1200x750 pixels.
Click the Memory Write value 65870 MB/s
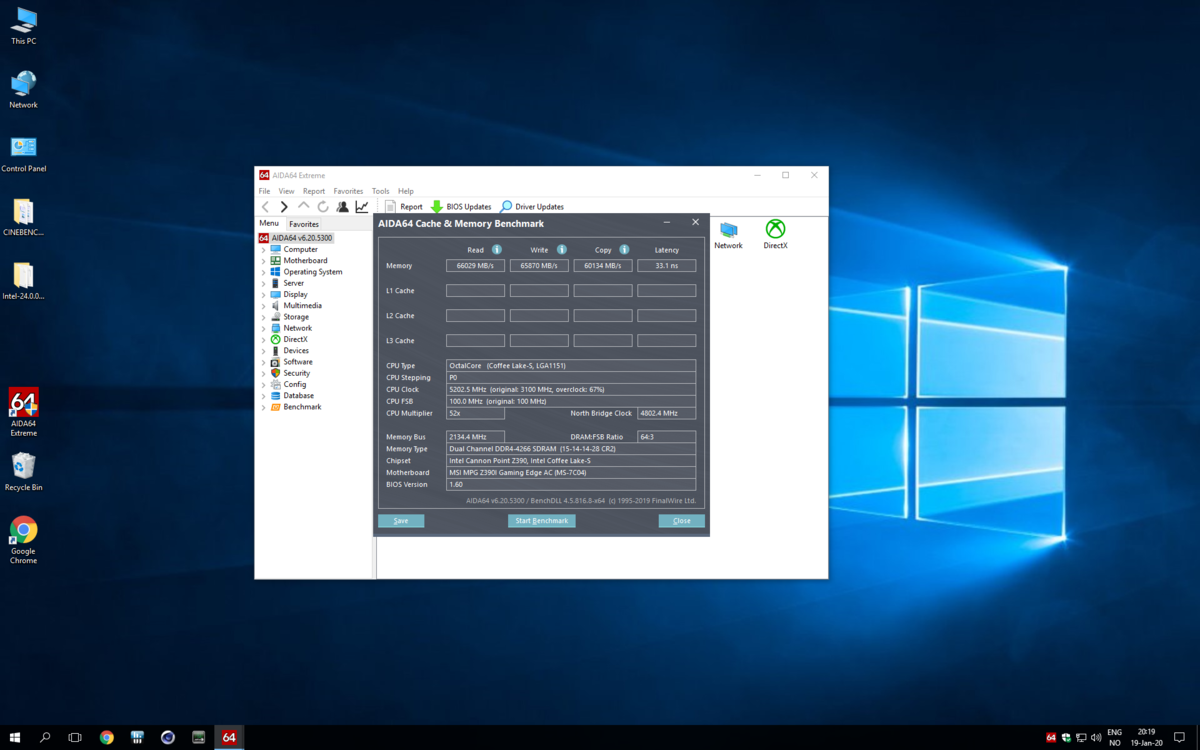(x=539, y=266)
